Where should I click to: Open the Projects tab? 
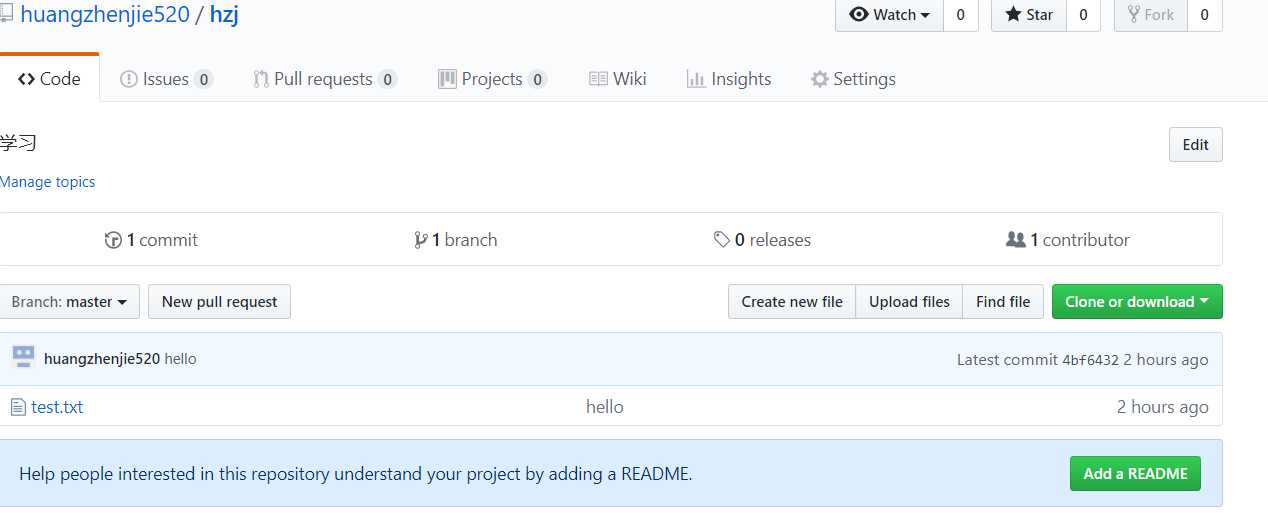tap(492, 79)
